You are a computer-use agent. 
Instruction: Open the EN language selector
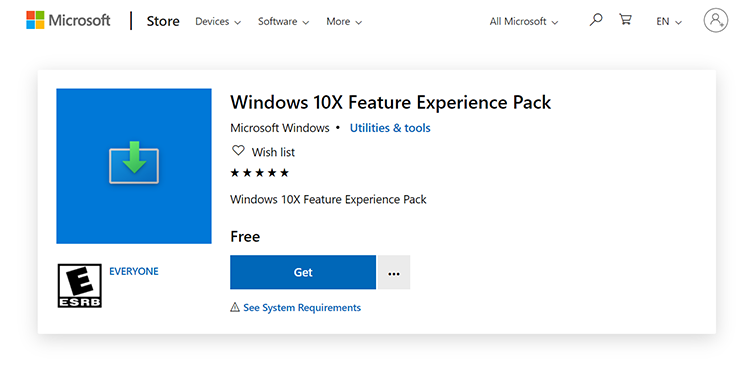669,22
